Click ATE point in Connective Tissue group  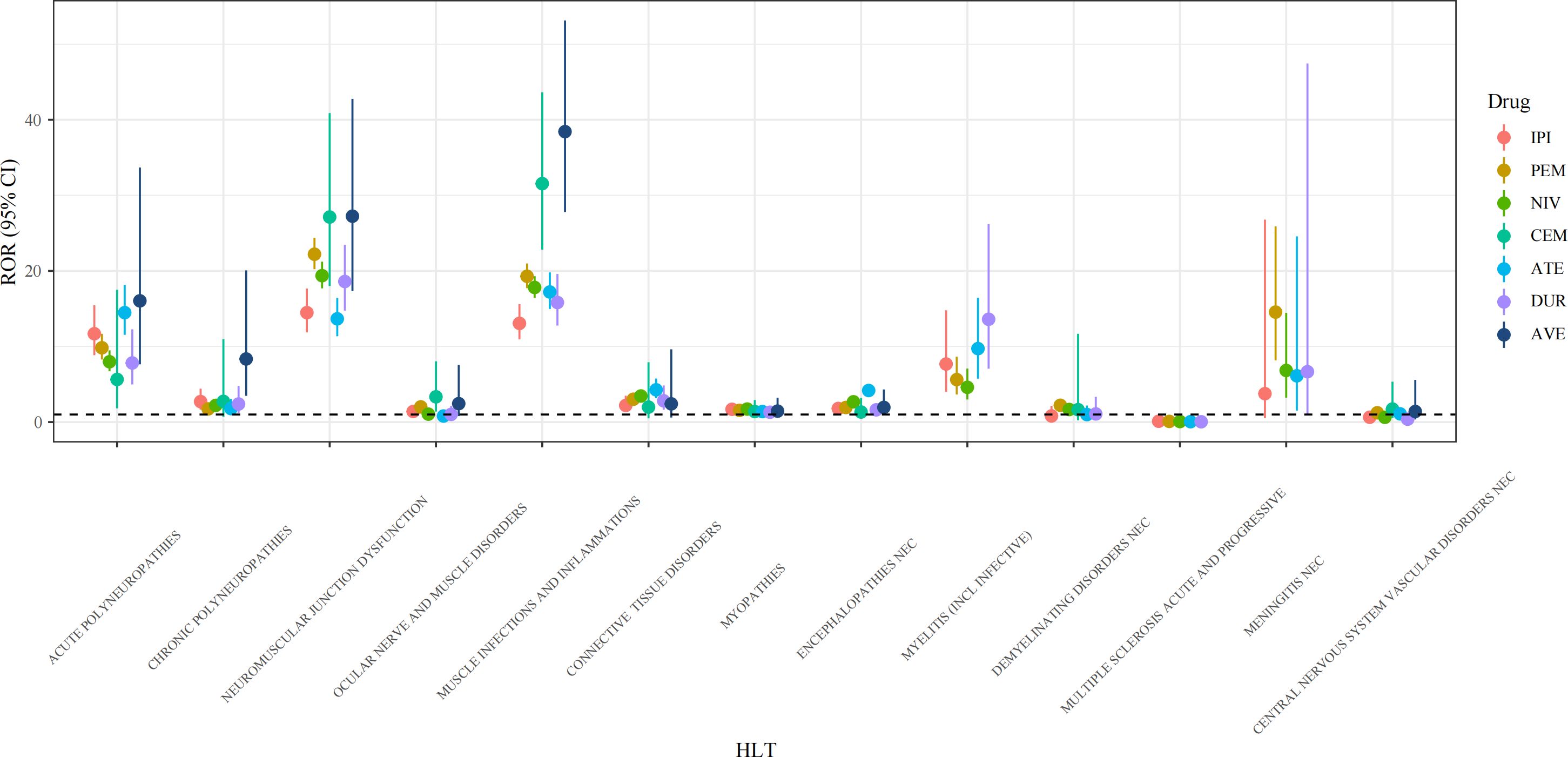pyautogui.click(x=656, y=390)
